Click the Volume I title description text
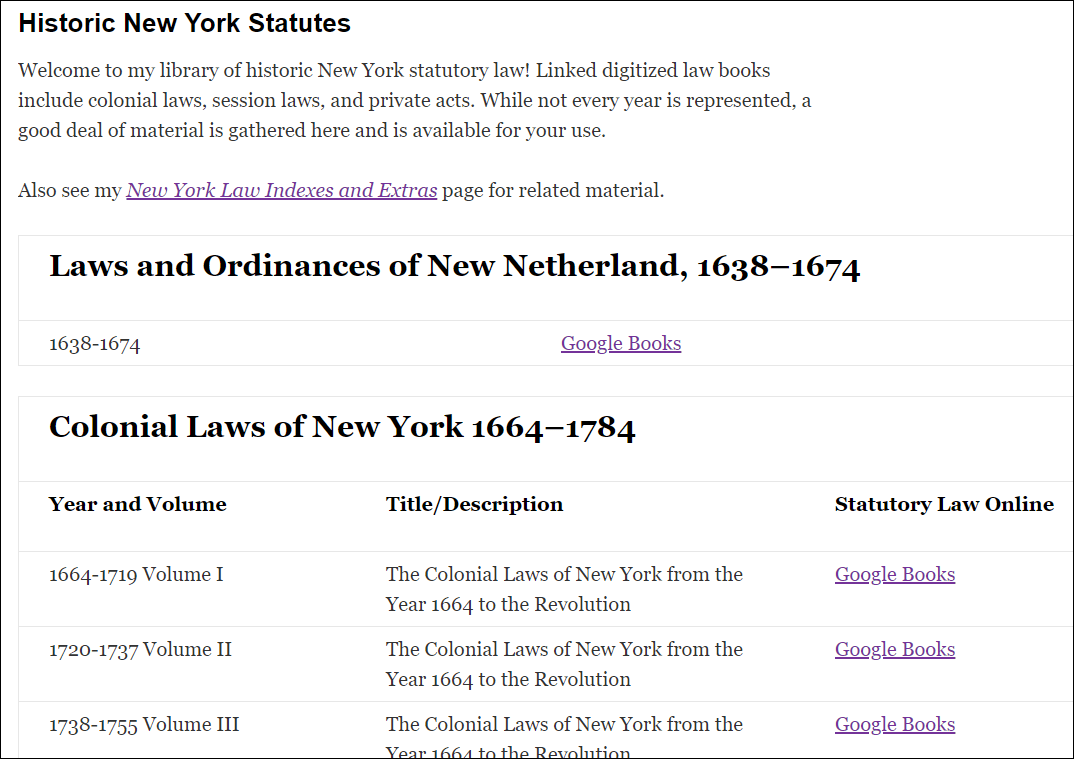1074x759 pixels. 564,589
